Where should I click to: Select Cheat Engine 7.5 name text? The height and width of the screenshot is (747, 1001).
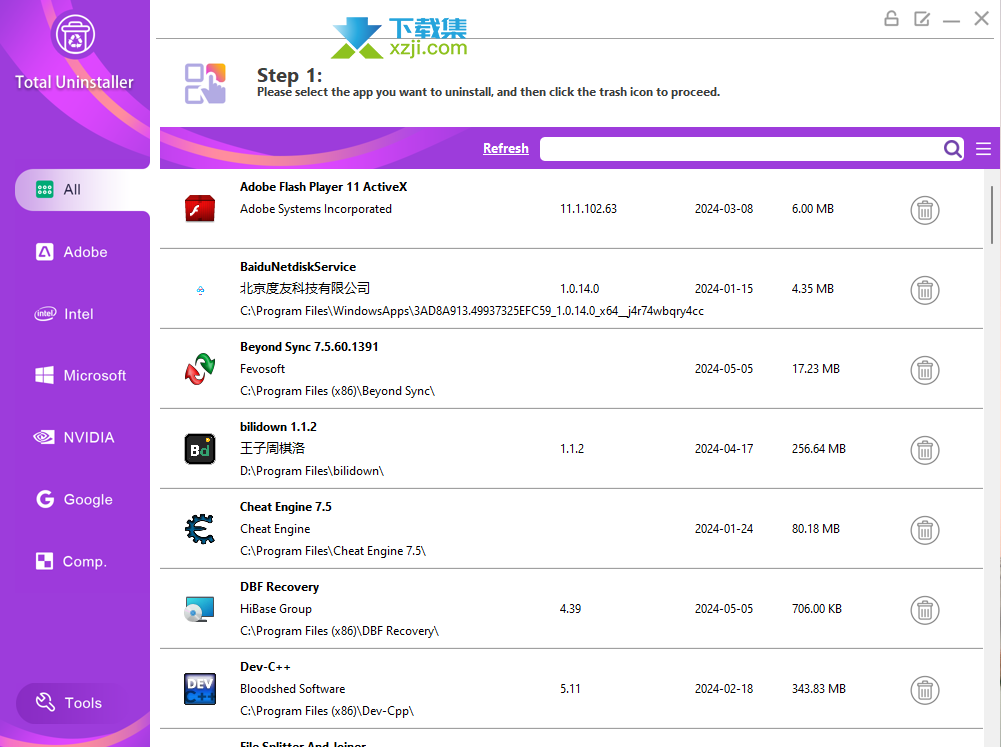(285, 507)
